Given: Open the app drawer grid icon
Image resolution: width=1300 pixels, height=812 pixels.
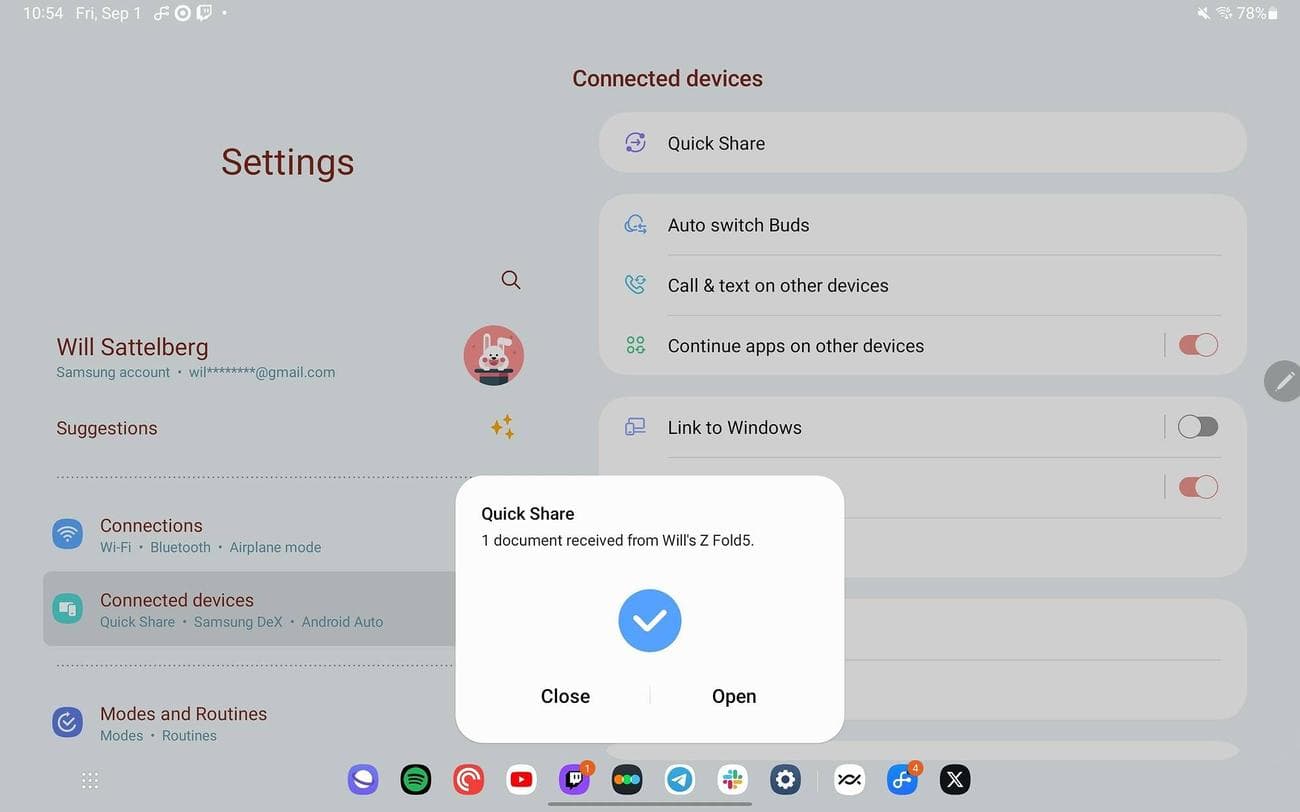Looking at the screenshot, I should [90, 781].
